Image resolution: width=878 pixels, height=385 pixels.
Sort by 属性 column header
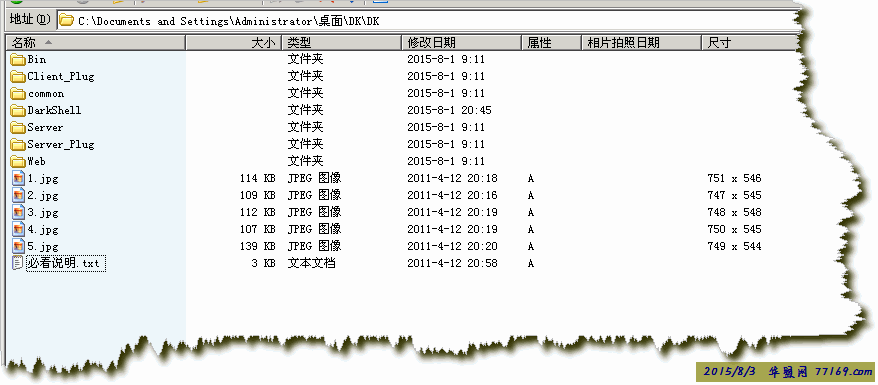click(x=551, y=43)
